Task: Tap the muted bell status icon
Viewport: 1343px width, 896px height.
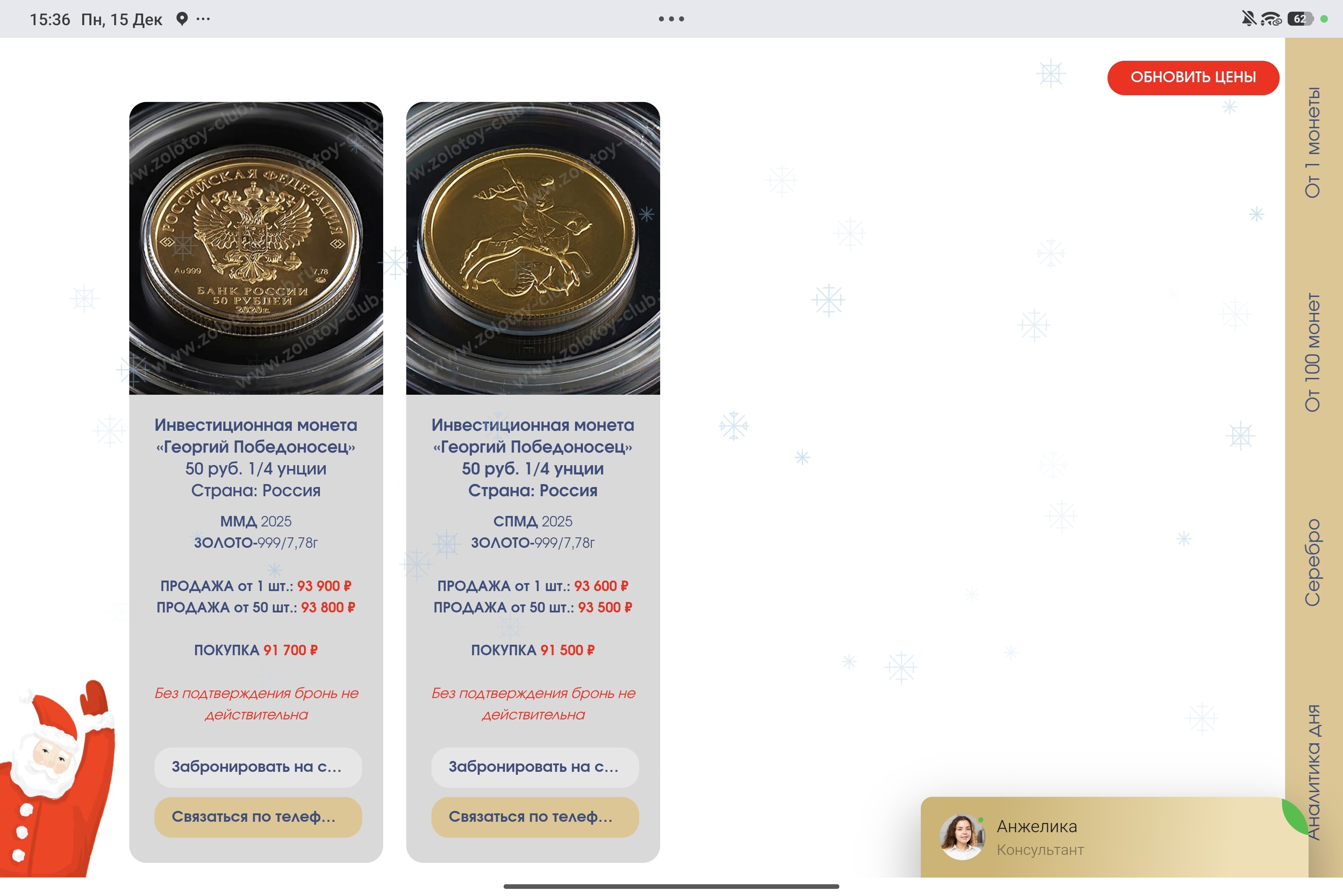Action: (x=1249, y=19)
